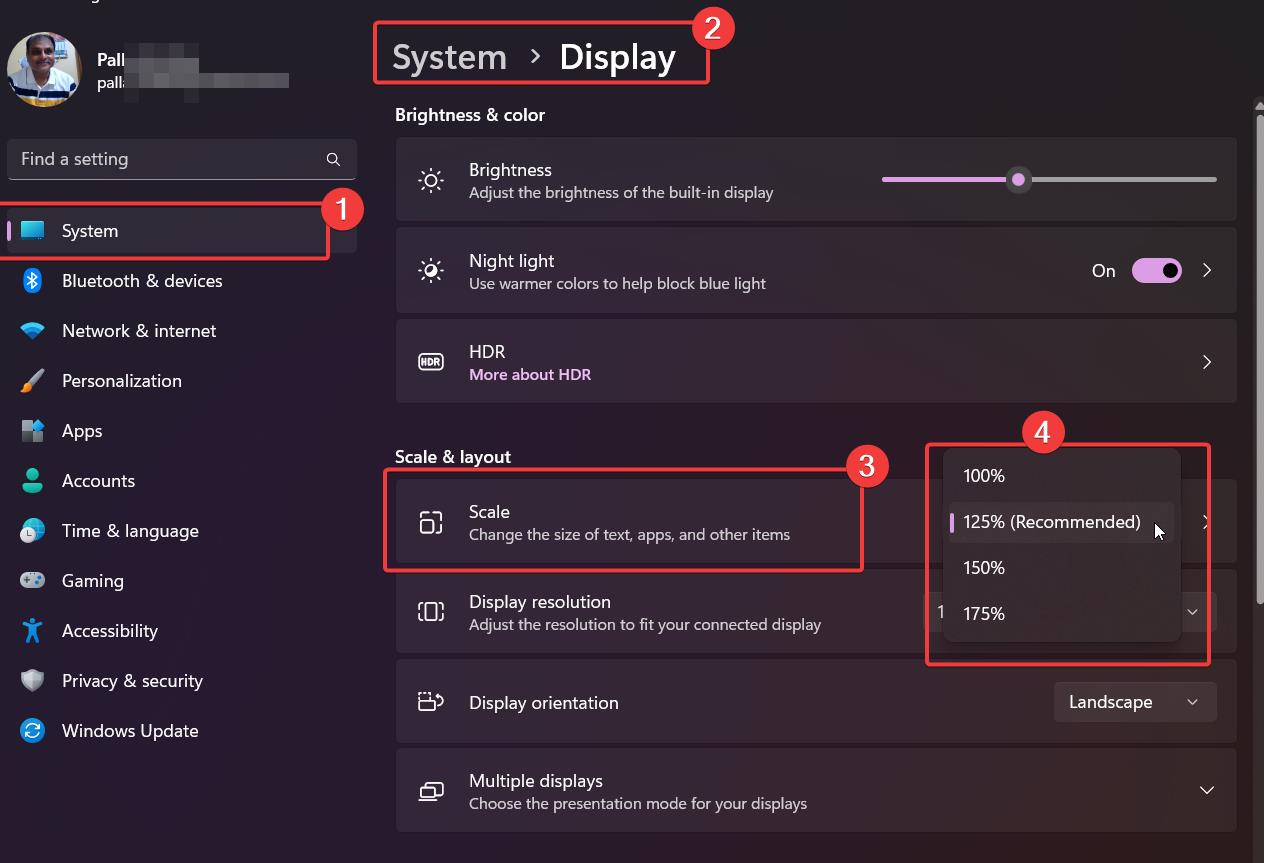
Task: Select 150% scaling option
Action: (x=983, y=567)
